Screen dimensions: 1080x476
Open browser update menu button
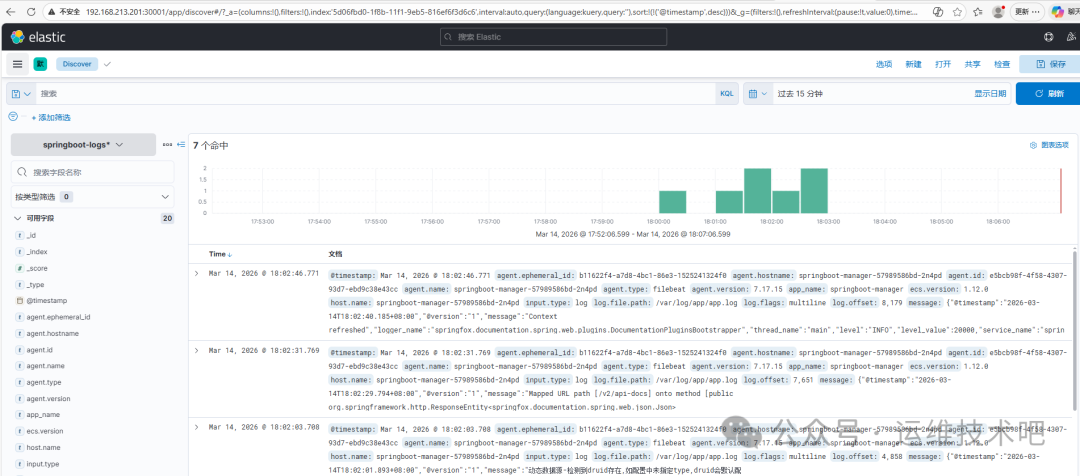[x=1027, y=12]
